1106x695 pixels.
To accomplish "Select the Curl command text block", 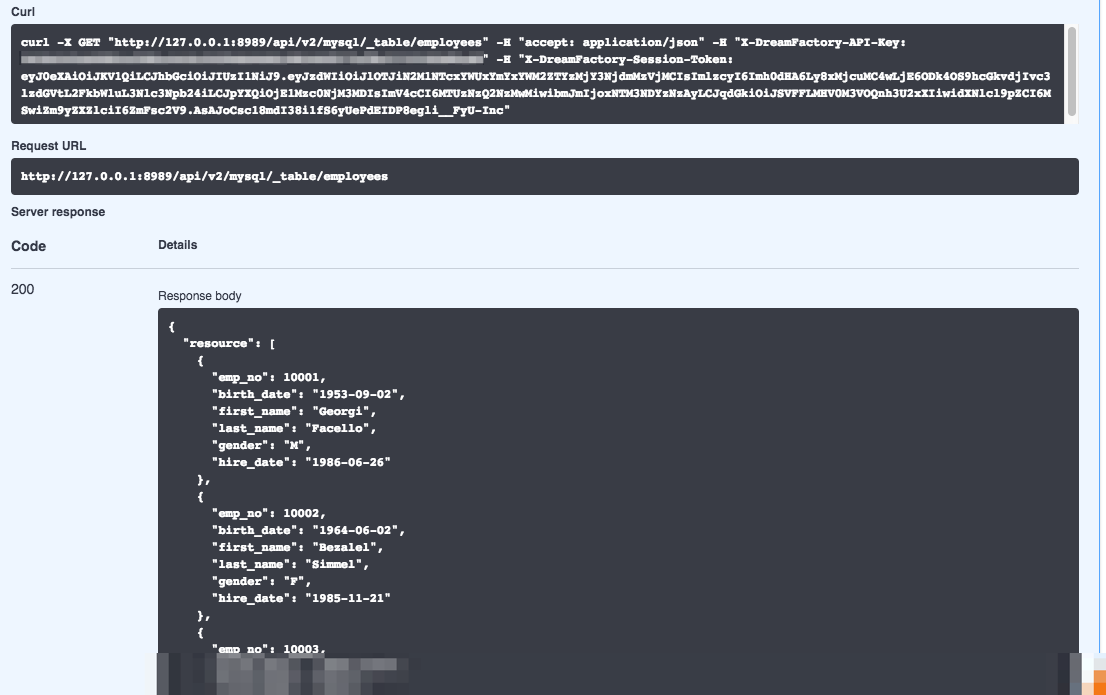I will [x=545, y=75].
